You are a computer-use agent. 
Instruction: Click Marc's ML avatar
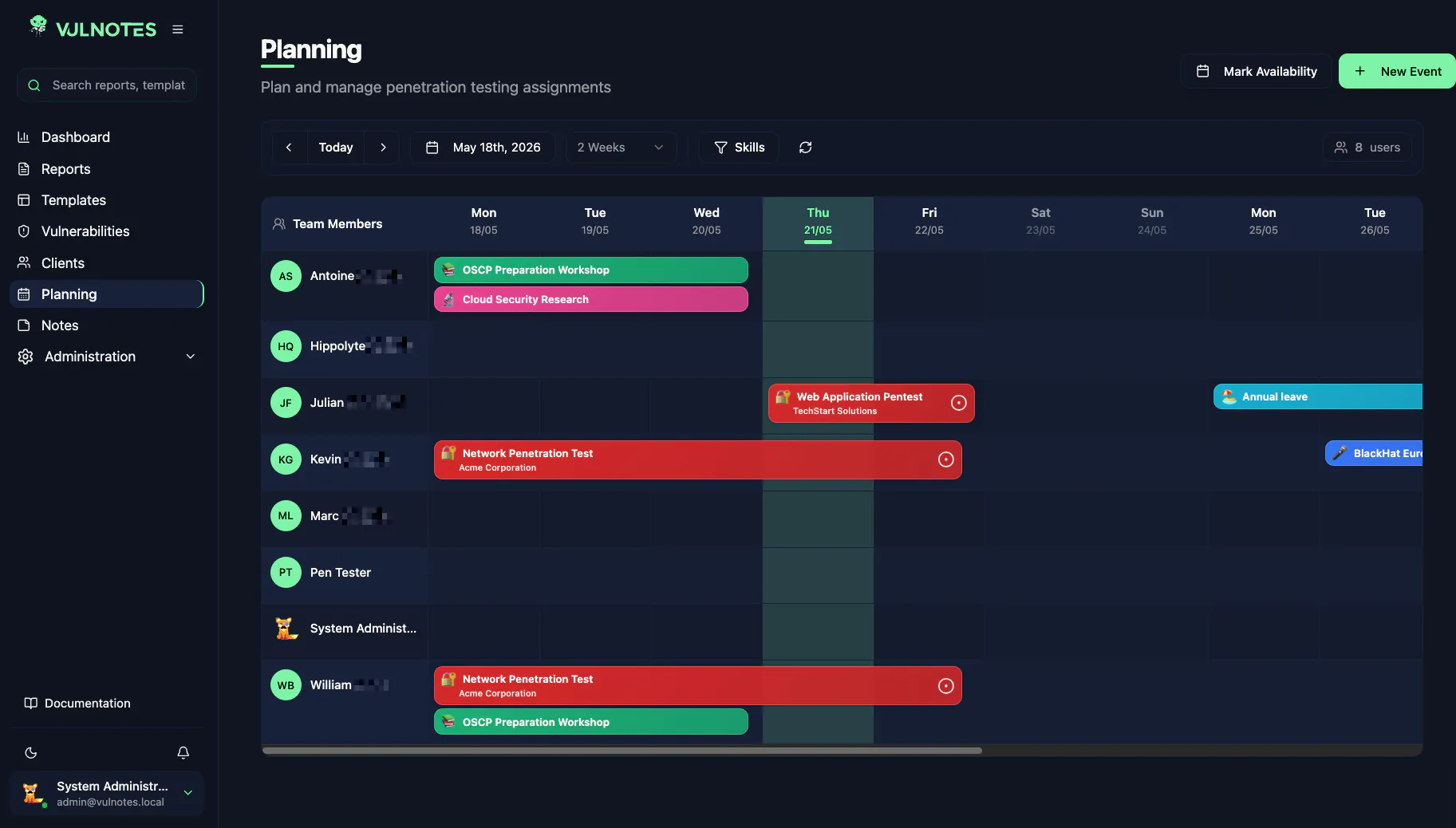(286, 516)
